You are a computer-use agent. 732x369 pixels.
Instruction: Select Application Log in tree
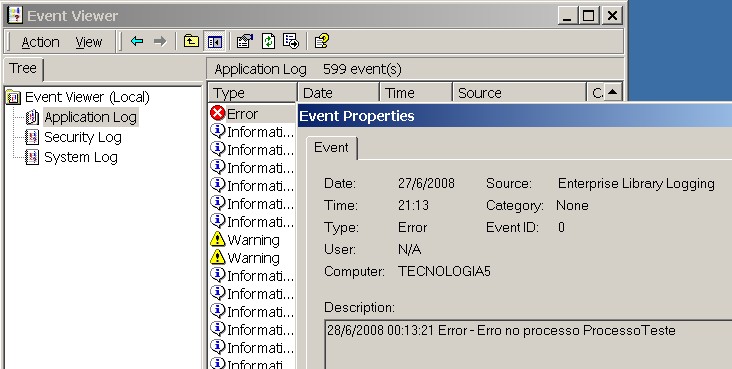pos(91,117)
